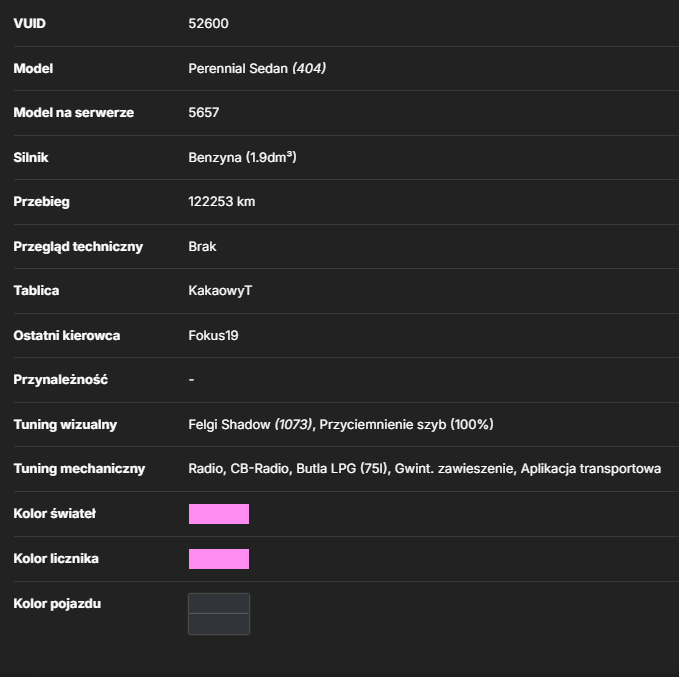Click the Tuning mechaniczny row label

click(x=79, y=469)
